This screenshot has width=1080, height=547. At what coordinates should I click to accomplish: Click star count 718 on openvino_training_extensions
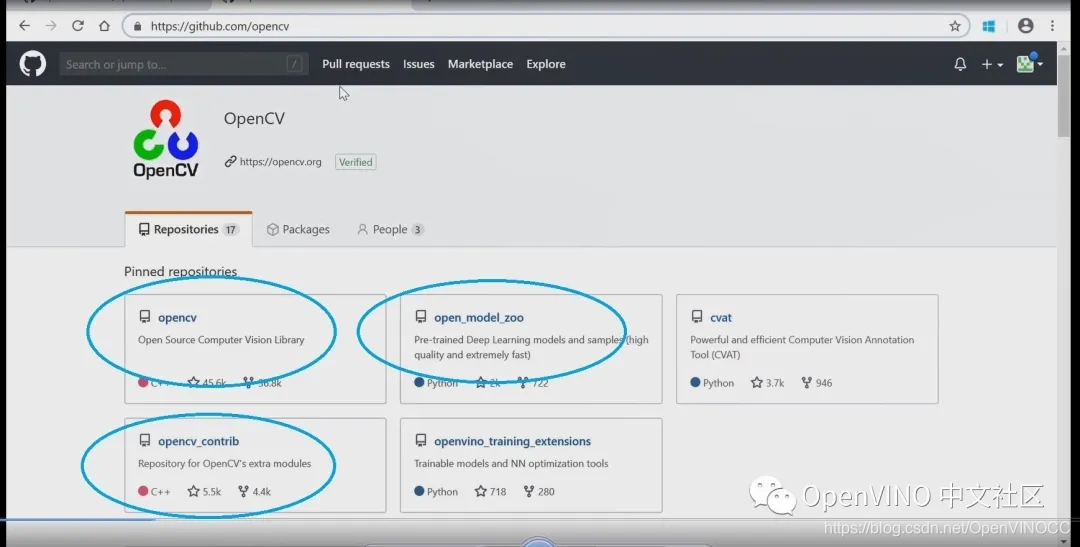click(x=490, y=491)
